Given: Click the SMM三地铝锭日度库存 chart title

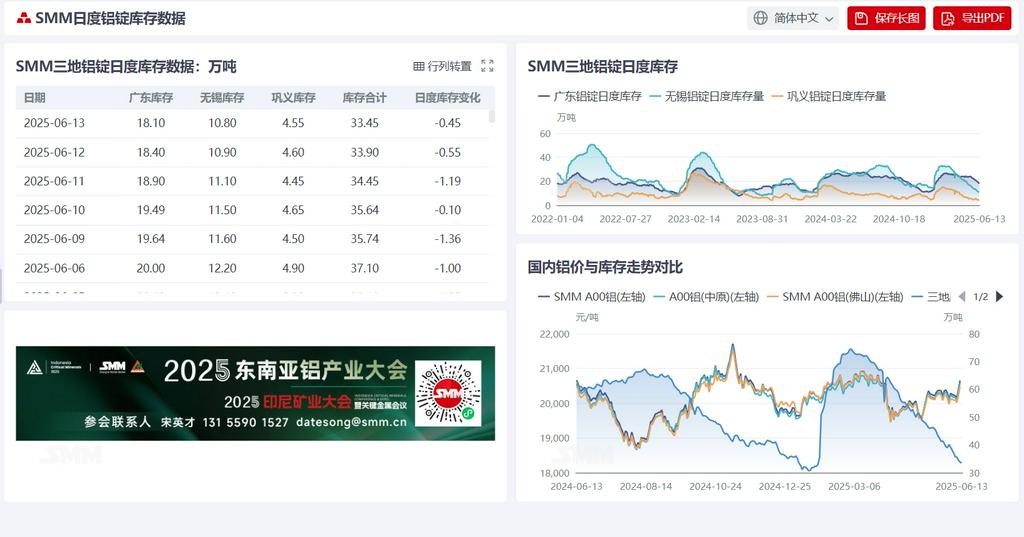Looking at the screenshot, I should [x=603, y=66].
